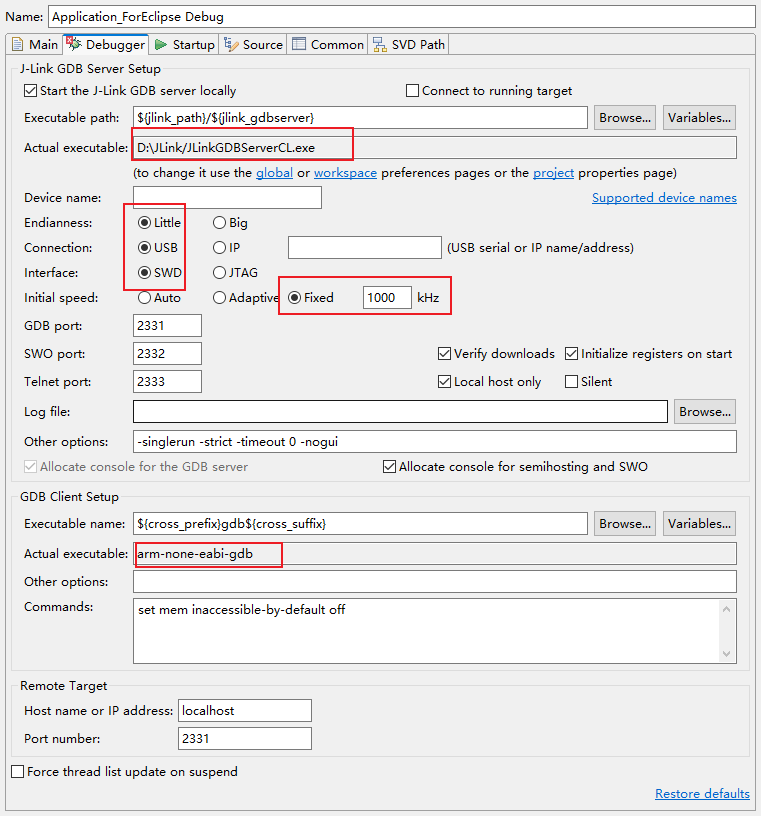Viewport: 761px width, 816px height.
Task: Click the USB serial or IP address field
Action: (x=365, y=248)
